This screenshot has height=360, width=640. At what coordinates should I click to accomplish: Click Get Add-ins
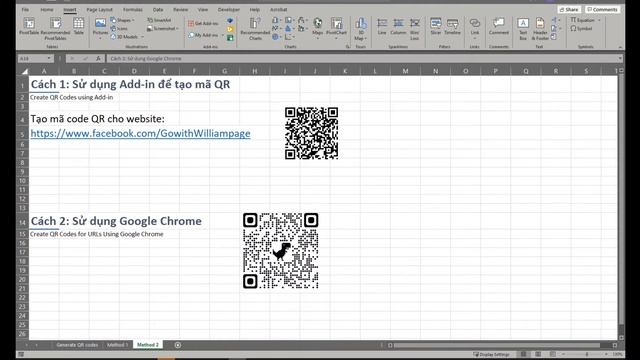(x=203, y=23)
